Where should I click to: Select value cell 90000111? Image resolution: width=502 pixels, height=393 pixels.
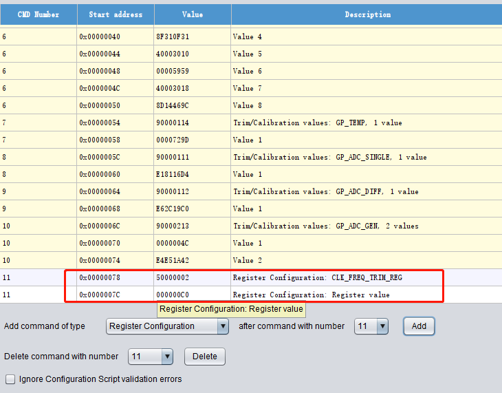pyautogui.click(x=192, y=157)
